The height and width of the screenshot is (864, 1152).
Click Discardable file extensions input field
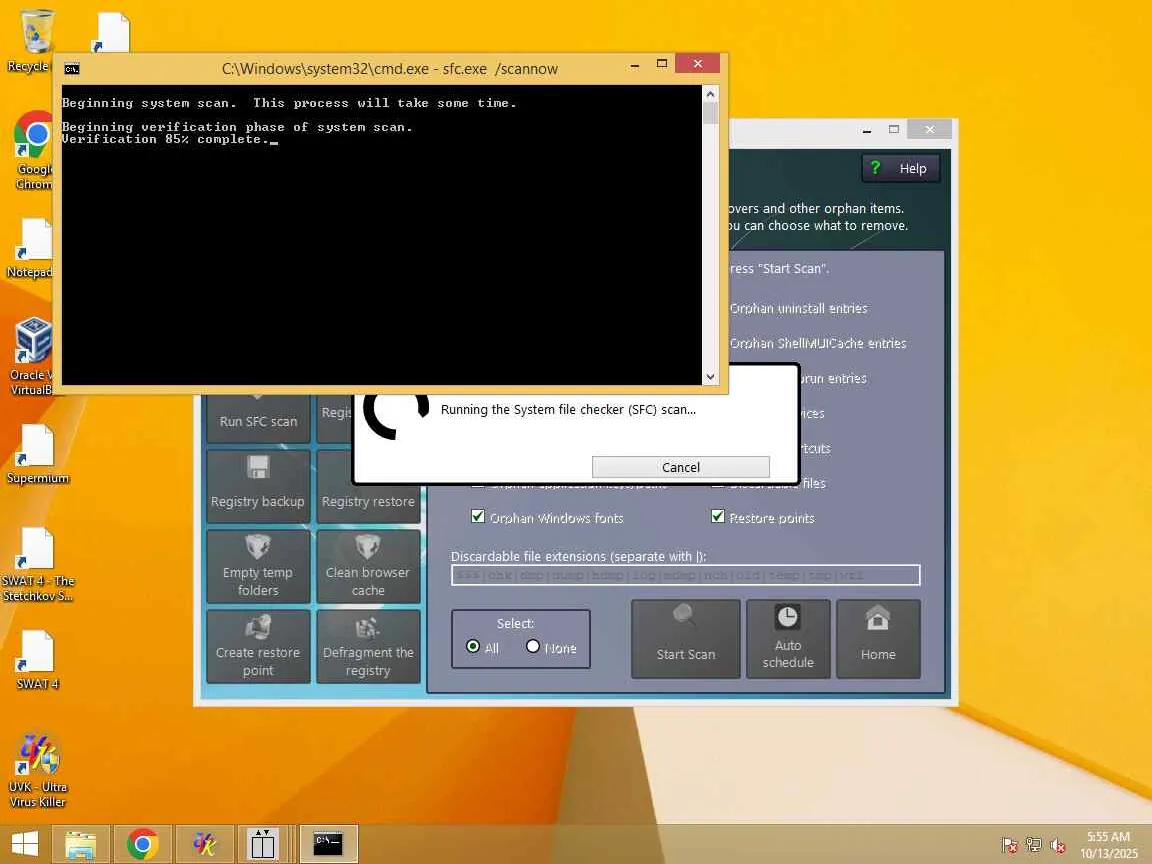coord(685,575)
